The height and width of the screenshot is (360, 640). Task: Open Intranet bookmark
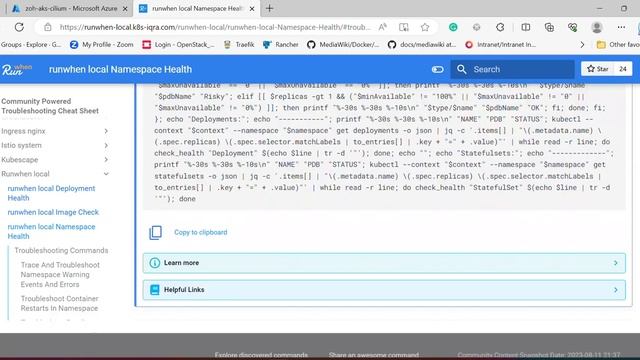[x=501, y=44]
